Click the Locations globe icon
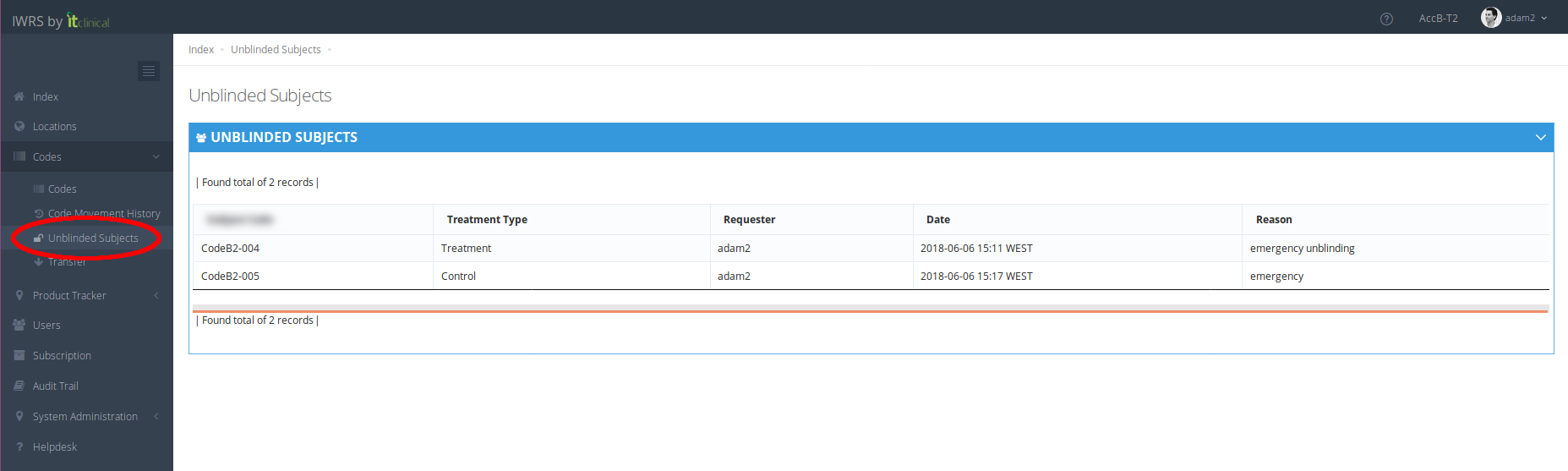 point(19,126)
